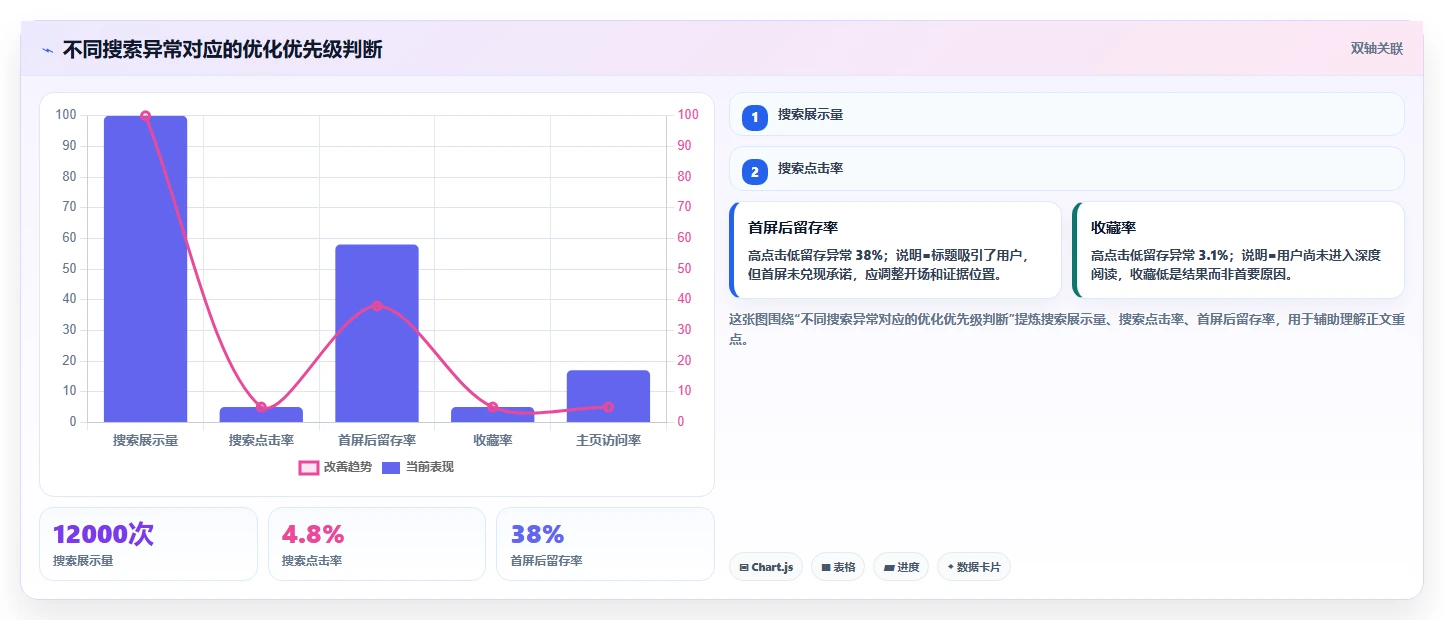The height and width of the screenshot is (620, 1444).
Task: Click the 搜索点击率 bar in chart
Action: point(261,414)
